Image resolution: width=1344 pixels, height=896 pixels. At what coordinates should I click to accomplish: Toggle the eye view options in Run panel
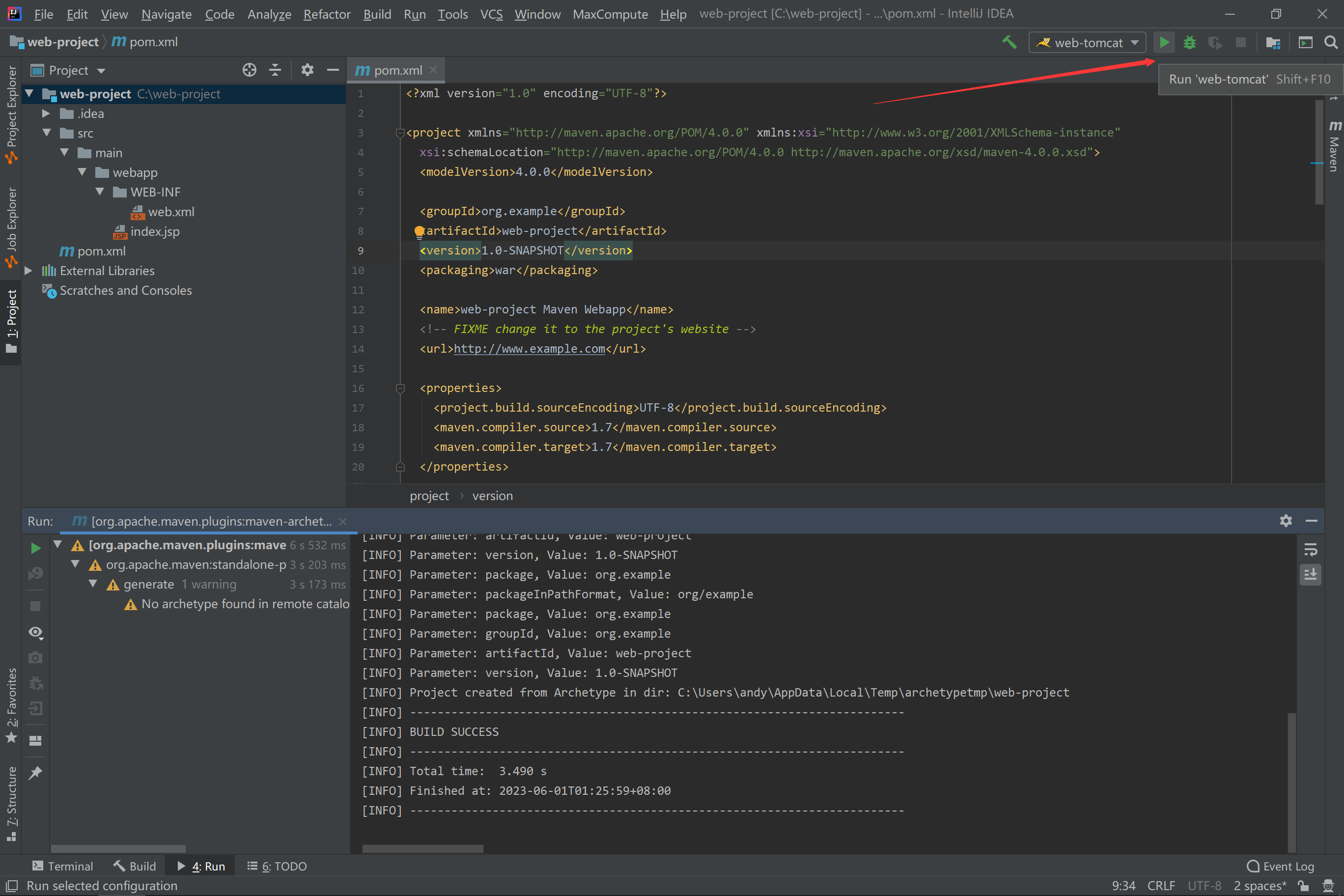[35, 632]
